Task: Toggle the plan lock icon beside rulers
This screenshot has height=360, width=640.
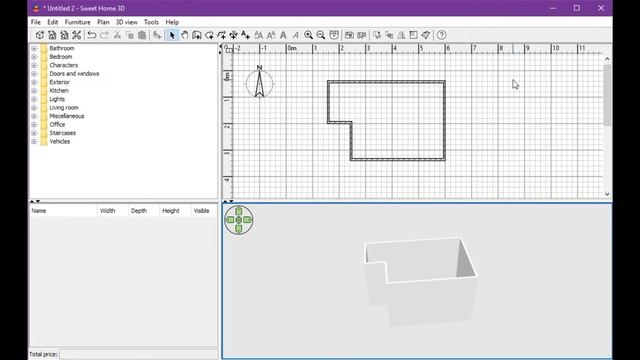Action: (228, 49)
